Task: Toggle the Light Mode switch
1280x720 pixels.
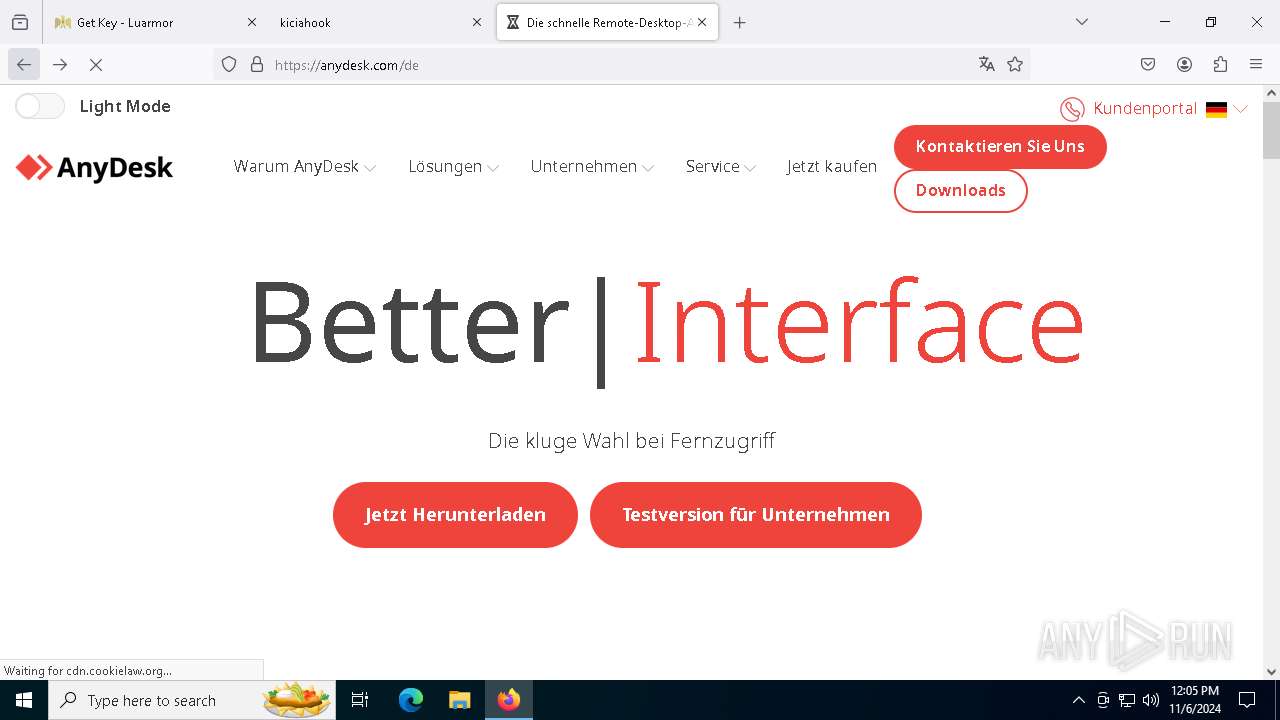Action: [40, 106]
